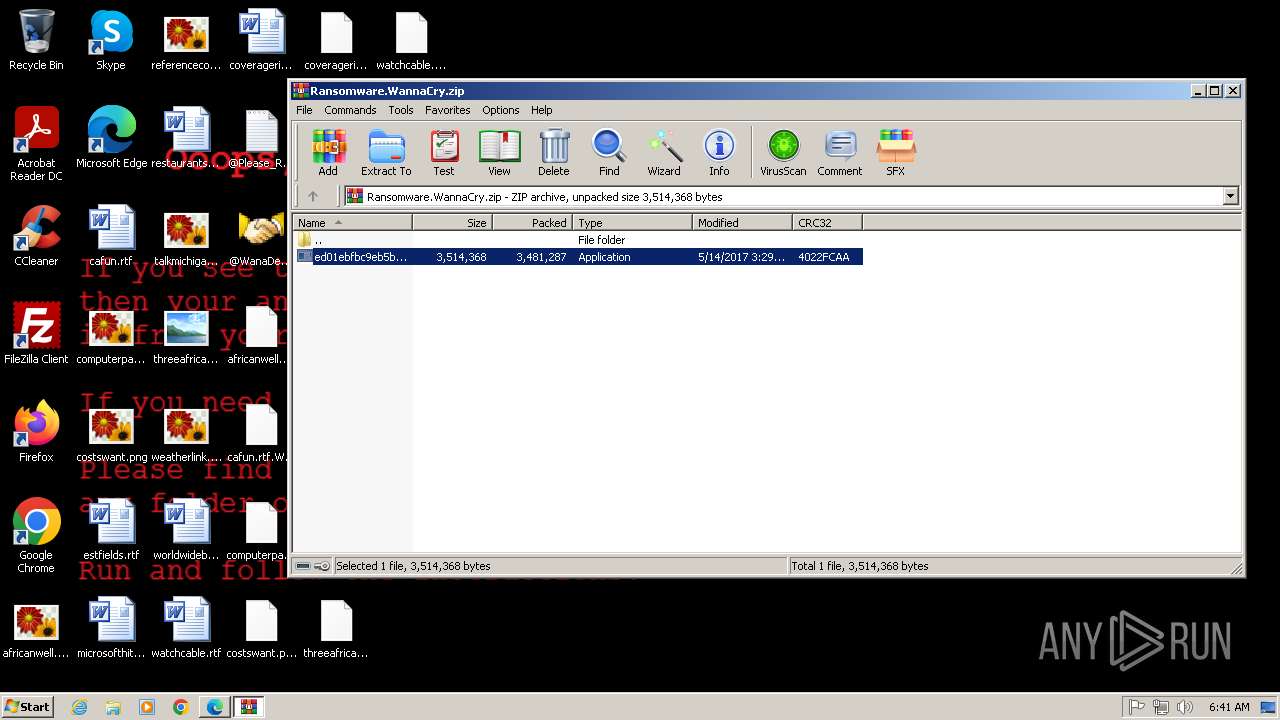Open the File menu

[x=304, y=110]
